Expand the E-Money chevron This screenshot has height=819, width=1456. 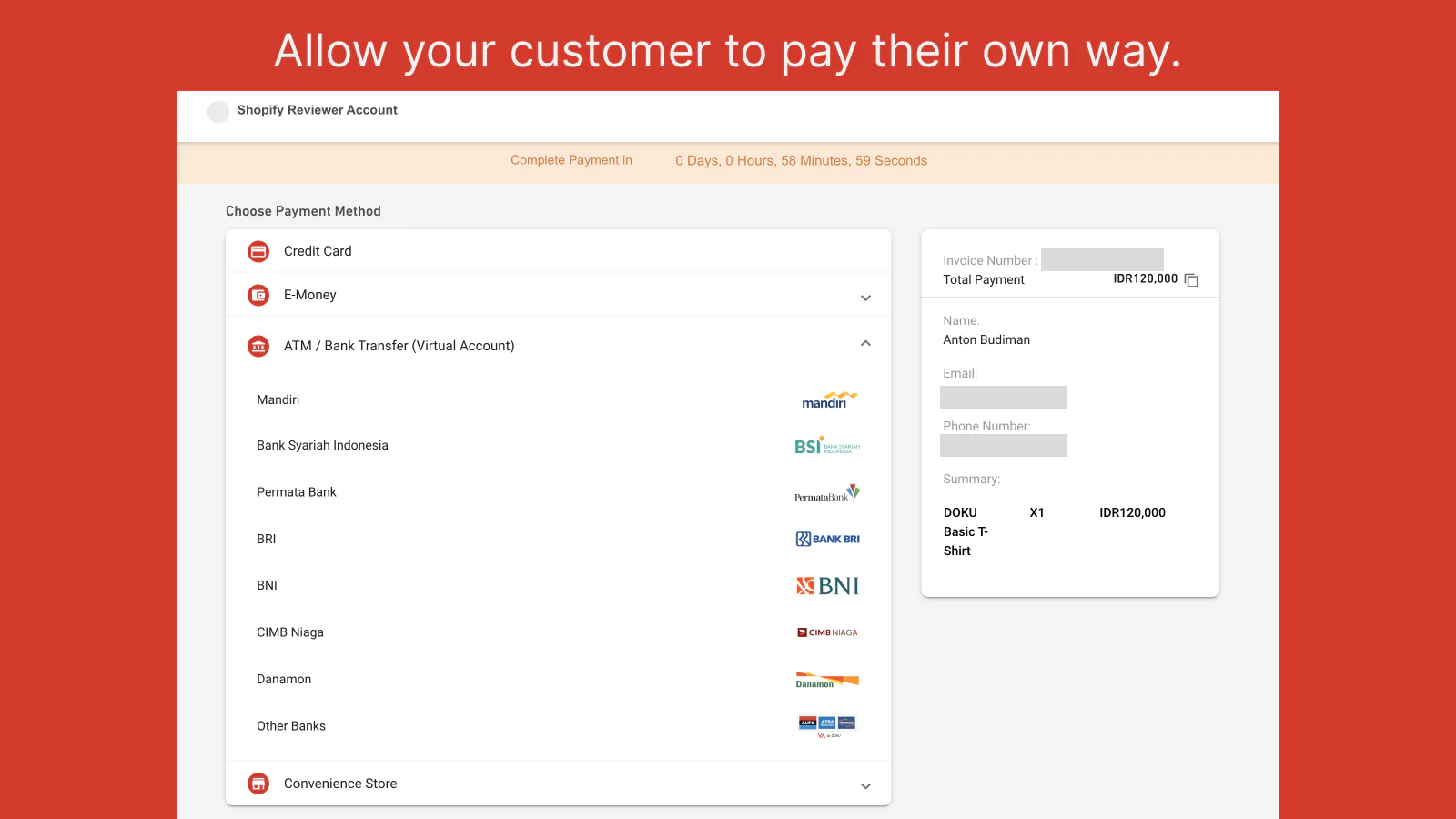click(x=865, y=298)
